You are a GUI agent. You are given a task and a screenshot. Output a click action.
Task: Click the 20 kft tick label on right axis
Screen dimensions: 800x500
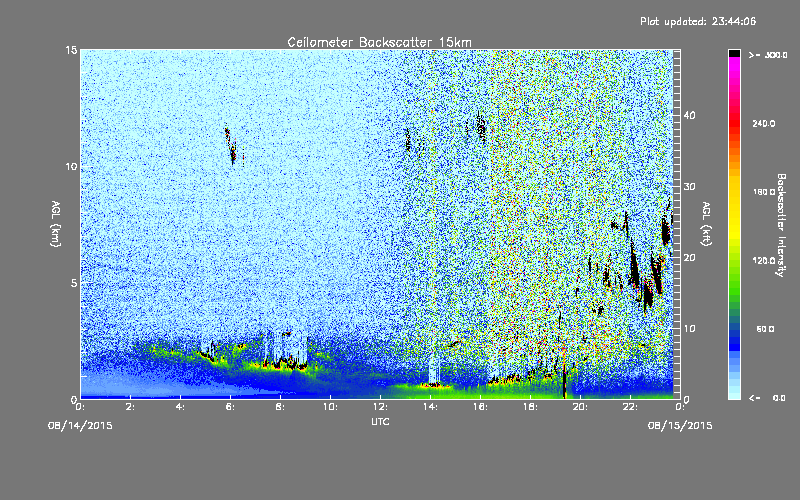(689, 258)
